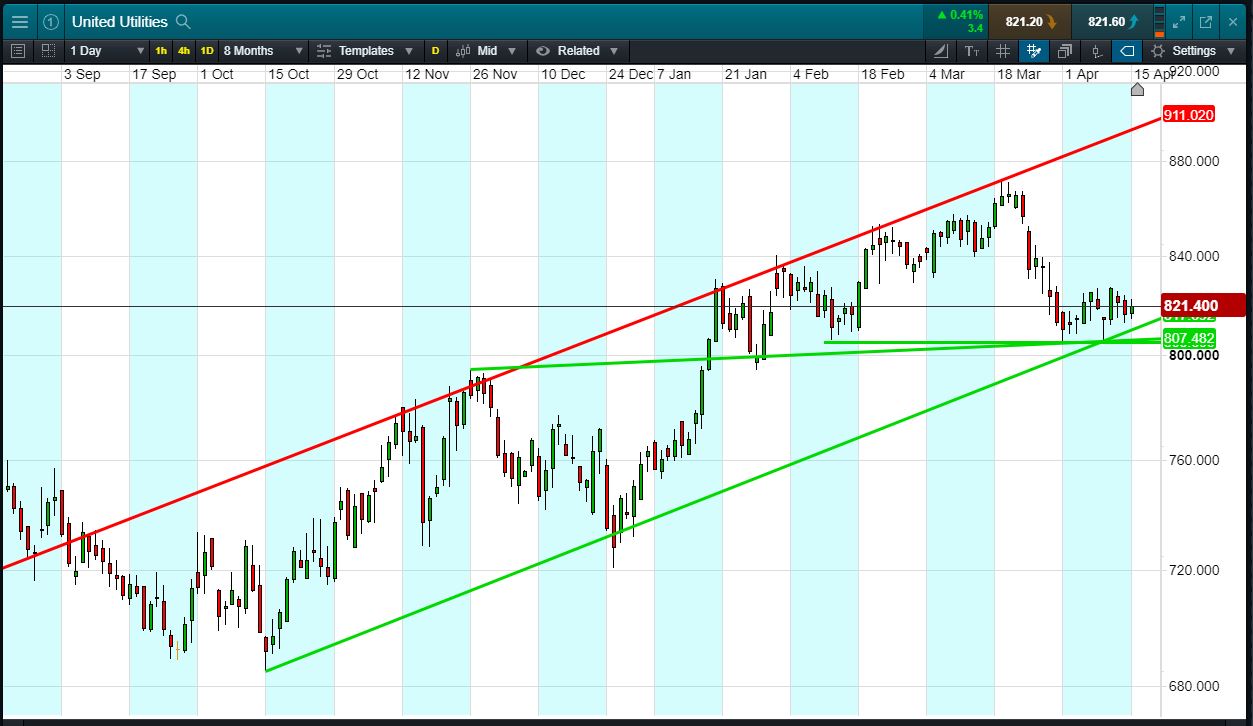Click the 680.000 price axis label
Image resolution: width=1253 pixels, height=726 pixels.
[x=1194, y=687]
